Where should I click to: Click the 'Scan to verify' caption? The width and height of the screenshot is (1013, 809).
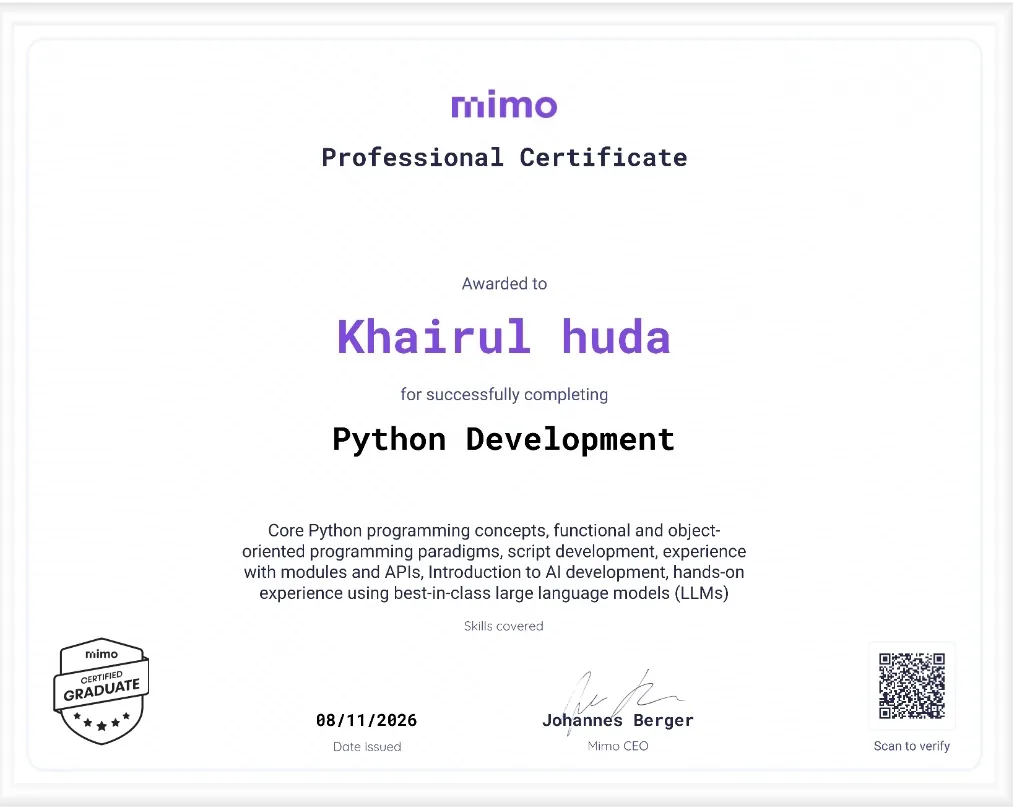pyautogui.click(x=912, y=746)
